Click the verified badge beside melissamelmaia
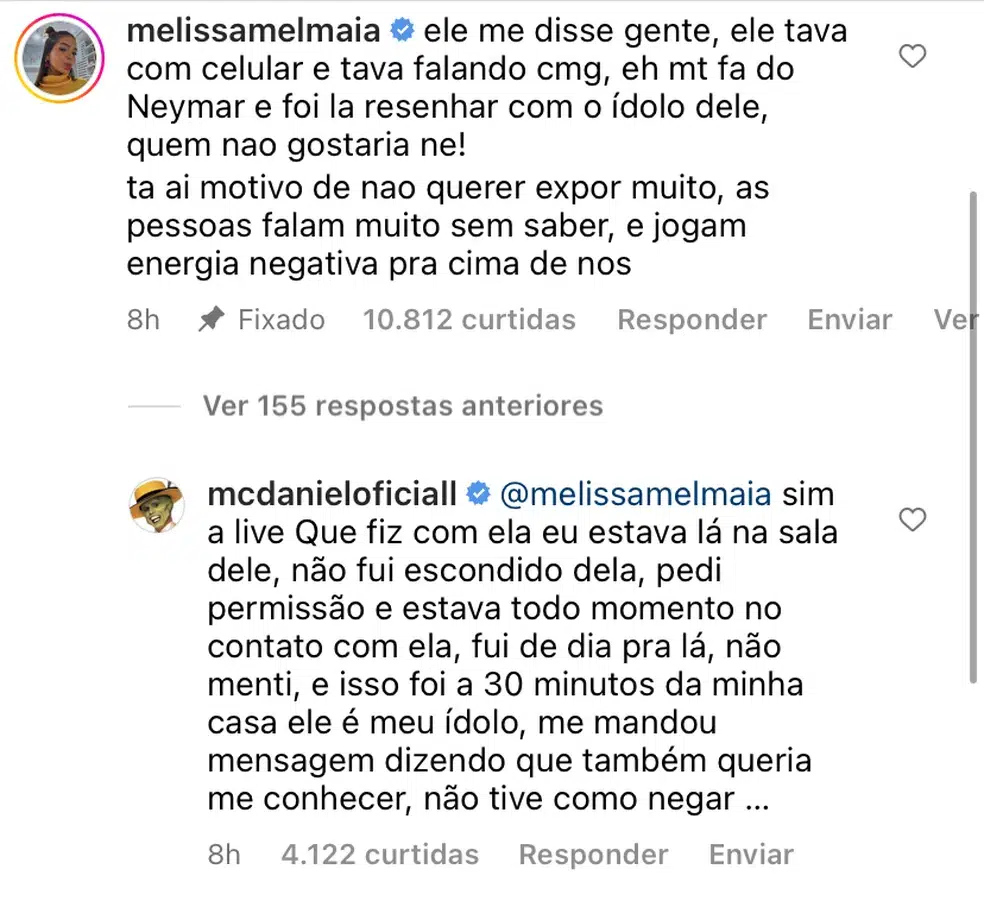The image size is (984, 907). point(402,31)
